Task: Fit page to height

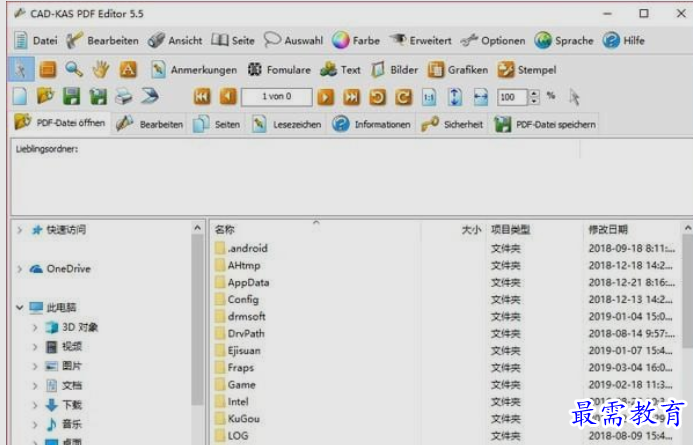Action: point(455,97)
